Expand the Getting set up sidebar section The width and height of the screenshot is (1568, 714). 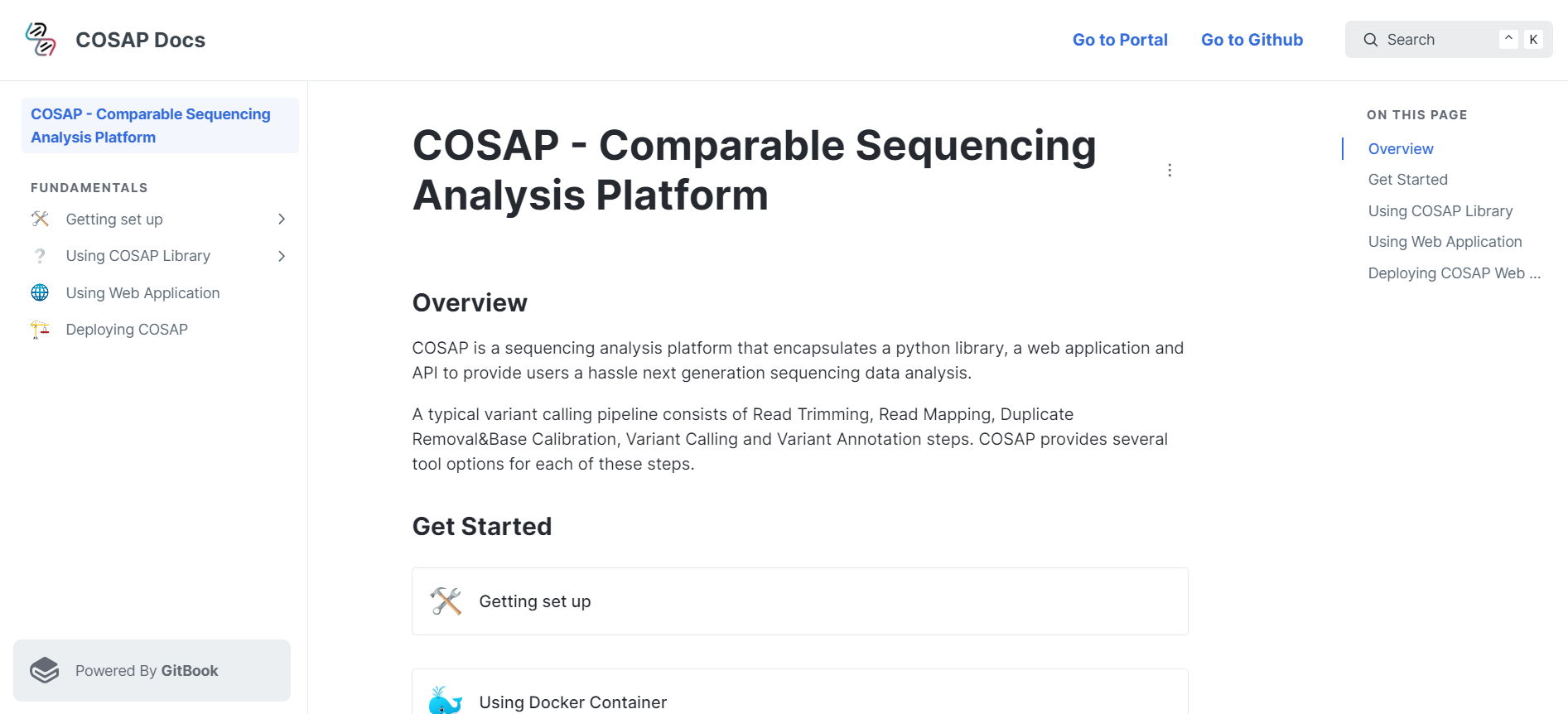282,219
